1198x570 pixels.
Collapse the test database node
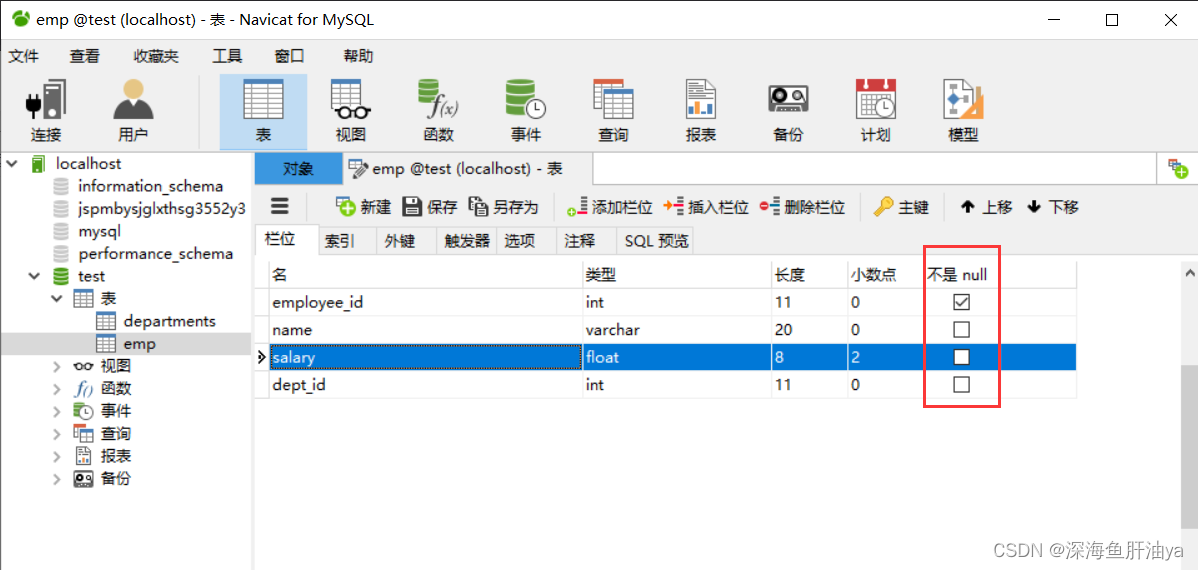(x=34, y=276)
